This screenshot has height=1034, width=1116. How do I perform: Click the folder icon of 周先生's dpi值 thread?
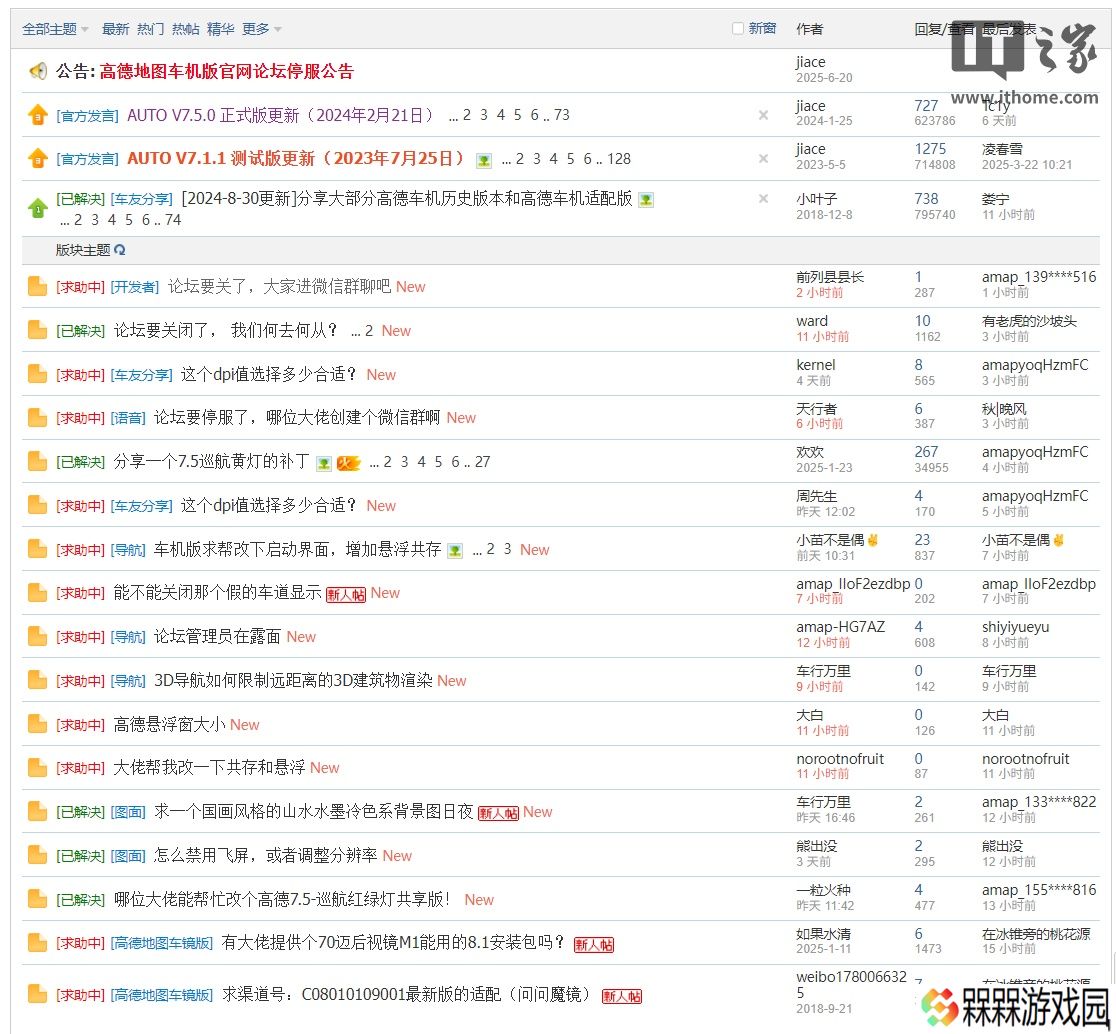coord(37,505)
